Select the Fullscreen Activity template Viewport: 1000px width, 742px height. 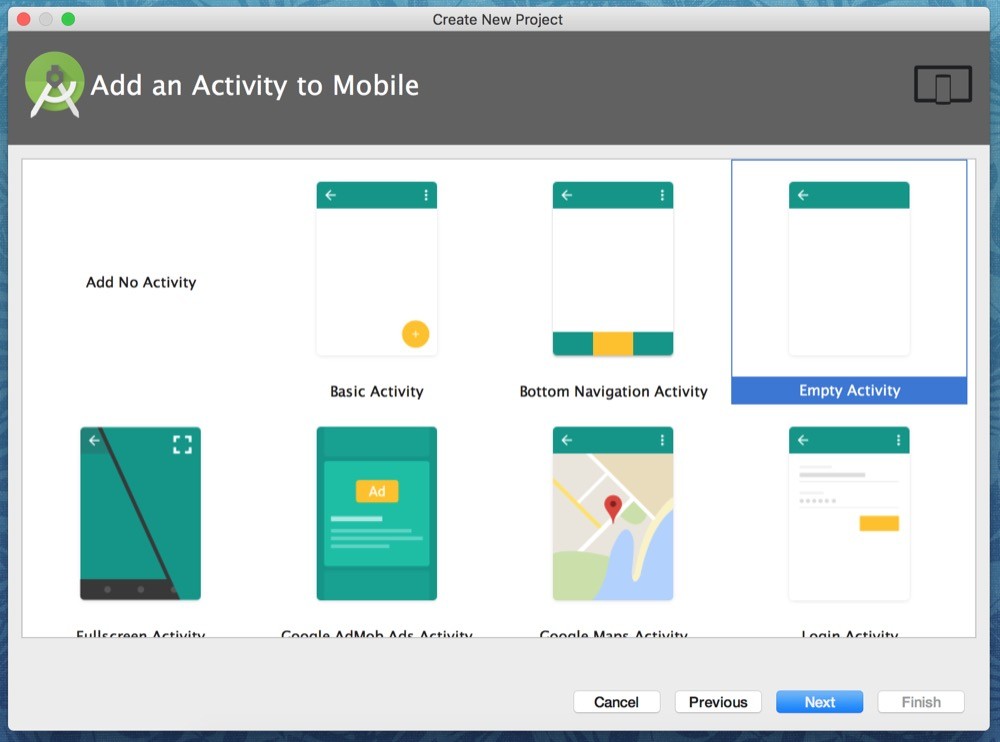tap(140, 513)
